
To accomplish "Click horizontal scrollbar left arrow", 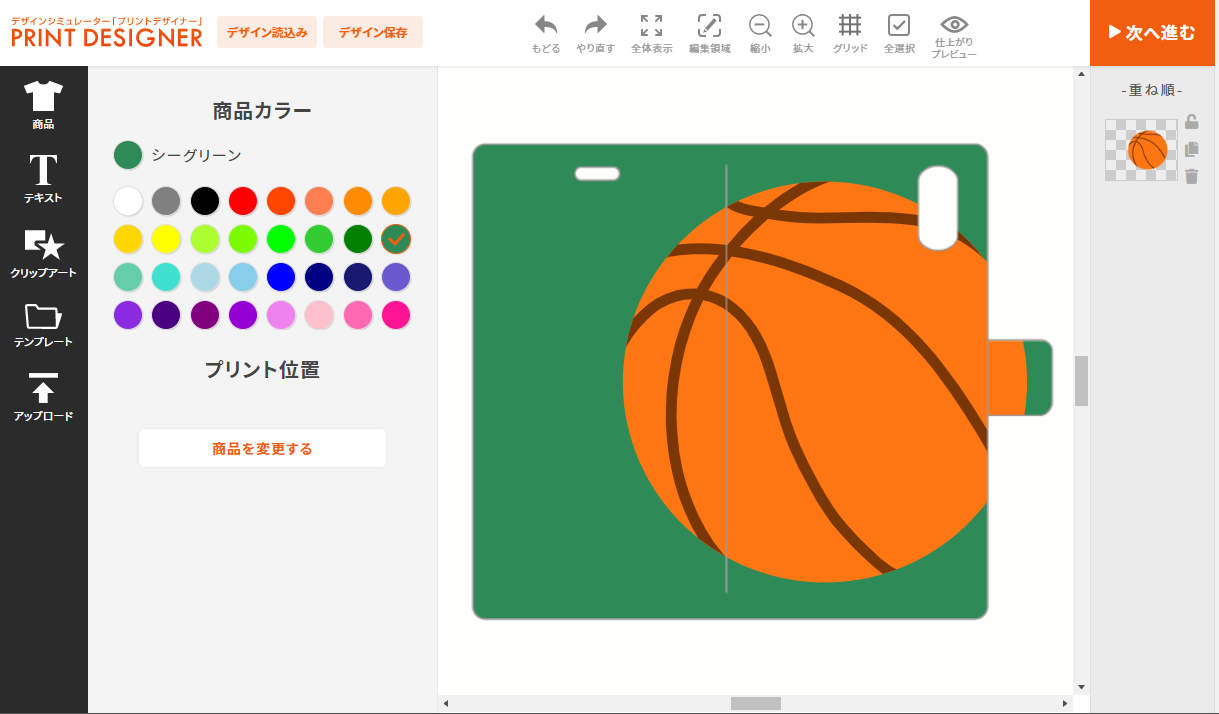I will tap(446, 704).
